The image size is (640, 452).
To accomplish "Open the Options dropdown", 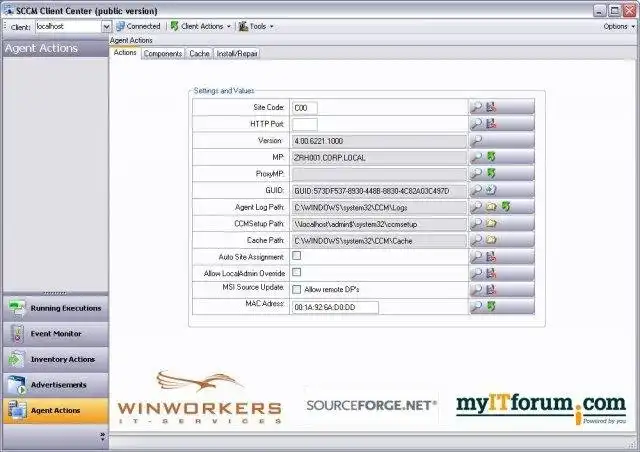I will [x=619, y=27].
